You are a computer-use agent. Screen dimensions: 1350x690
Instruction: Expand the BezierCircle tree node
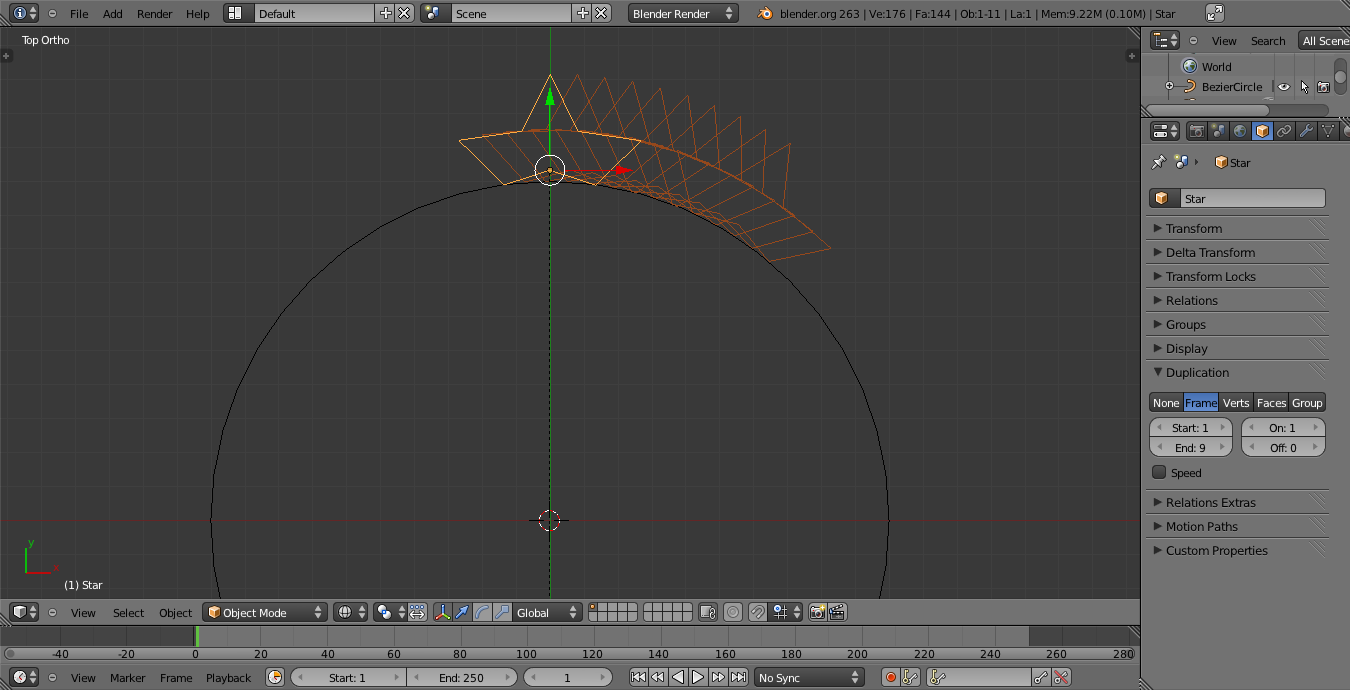pyautogui.click(x=1169, y=87)
